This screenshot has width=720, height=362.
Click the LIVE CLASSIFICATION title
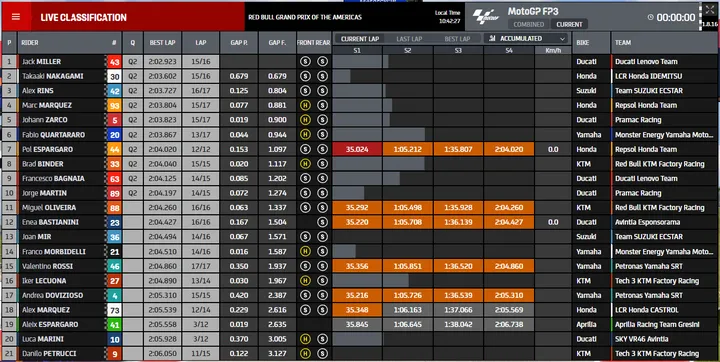(x=84, y=17)
